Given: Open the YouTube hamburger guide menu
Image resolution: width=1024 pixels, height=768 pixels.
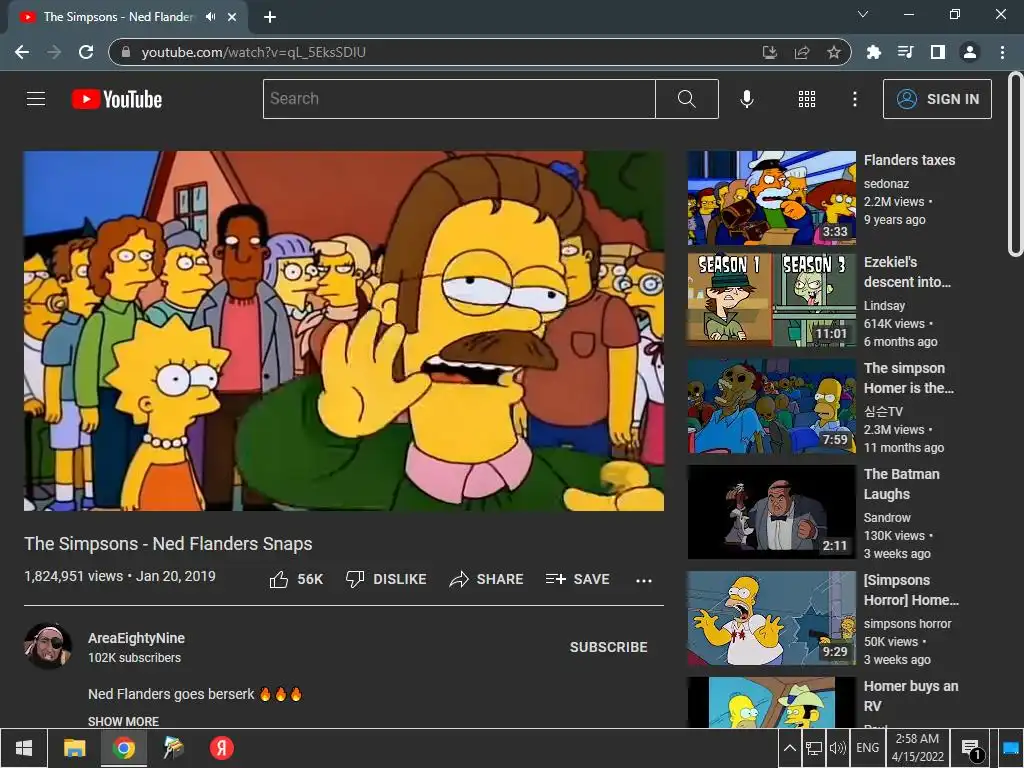Looking at the screenshot, I should (x=36, y=99).
